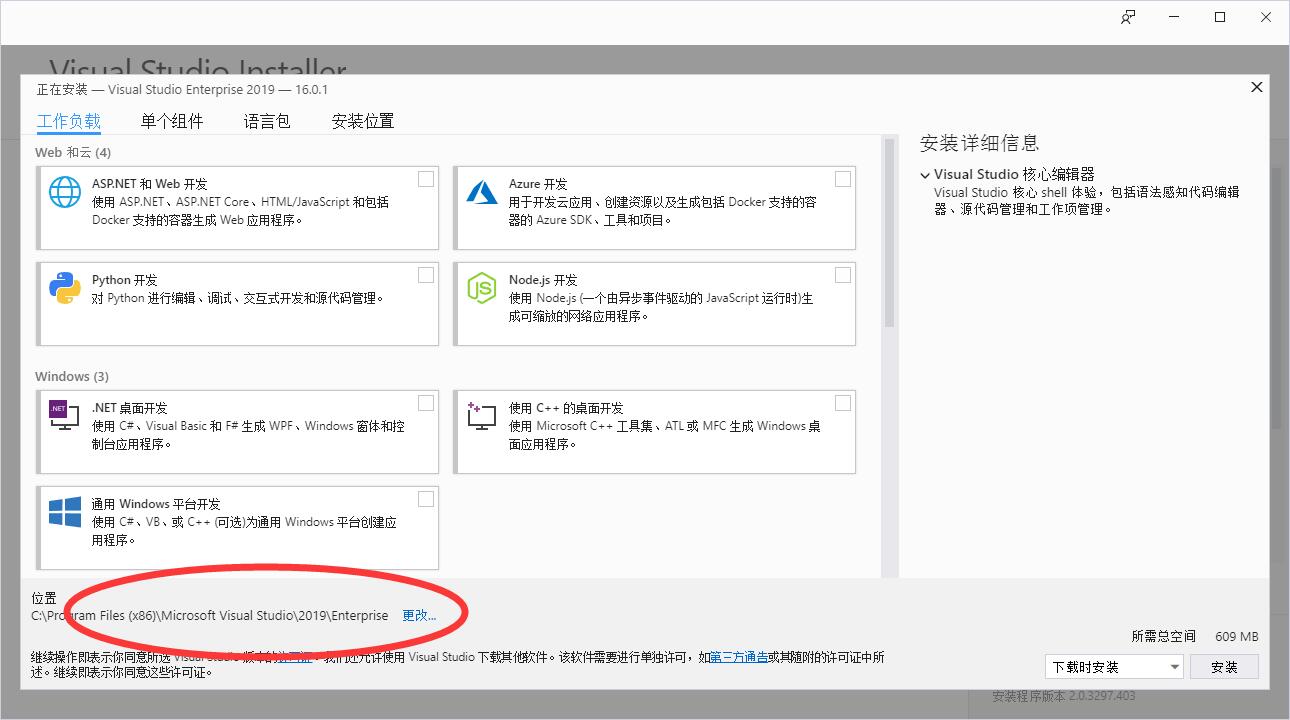Click the Python logo icon
Screen dimensions: 1290x720
(65, 288)
